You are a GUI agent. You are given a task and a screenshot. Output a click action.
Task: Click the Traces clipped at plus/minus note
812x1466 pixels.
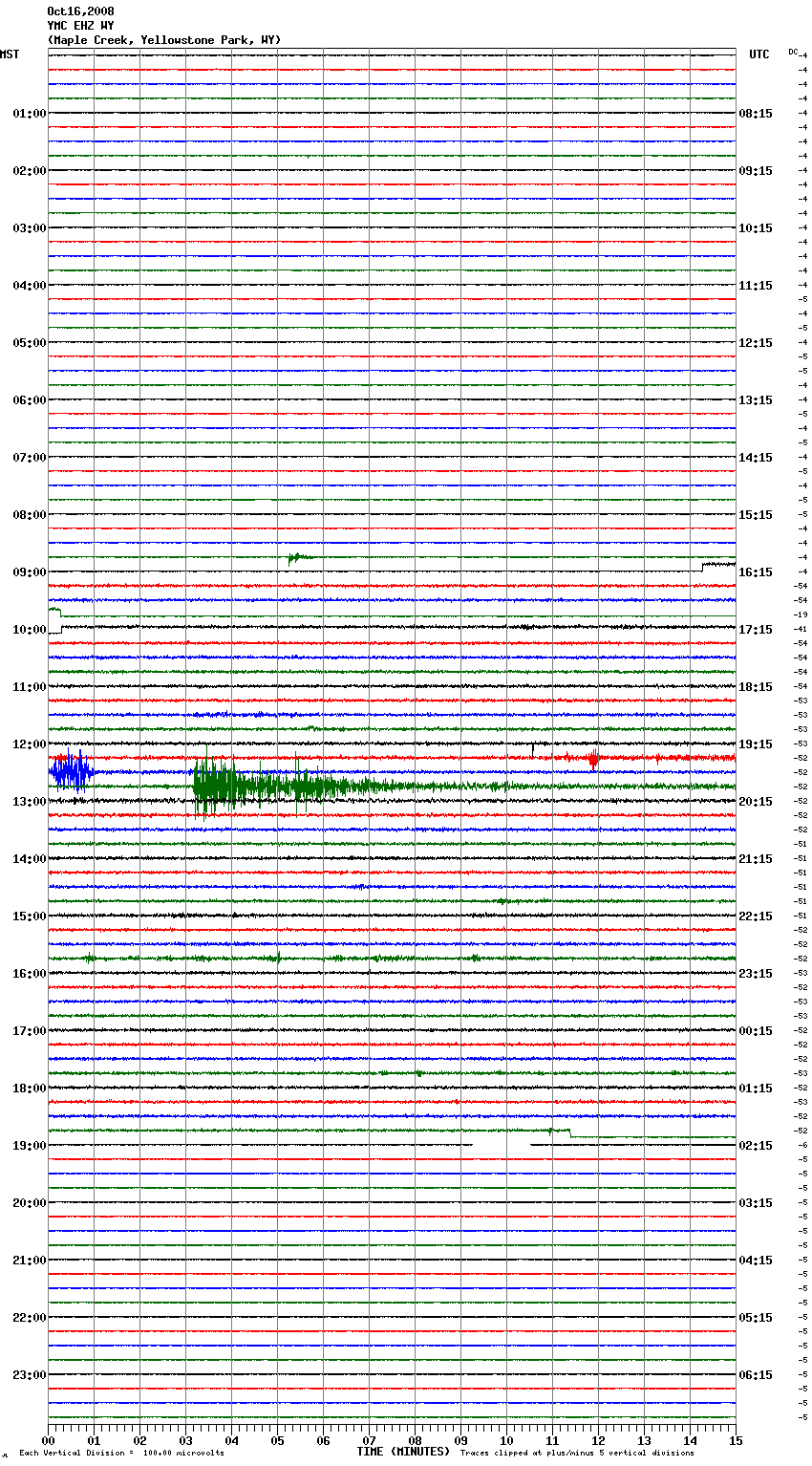[577, 1453]
